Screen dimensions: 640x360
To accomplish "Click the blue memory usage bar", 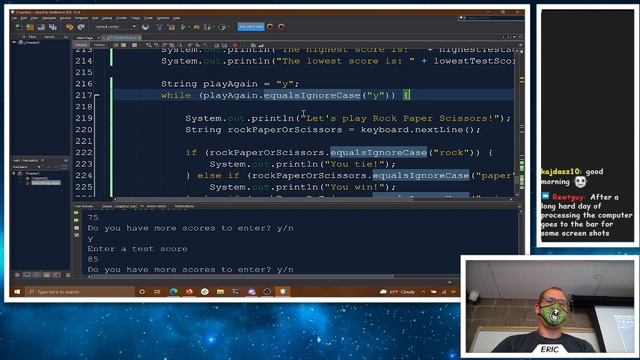I will coord(251,27).
